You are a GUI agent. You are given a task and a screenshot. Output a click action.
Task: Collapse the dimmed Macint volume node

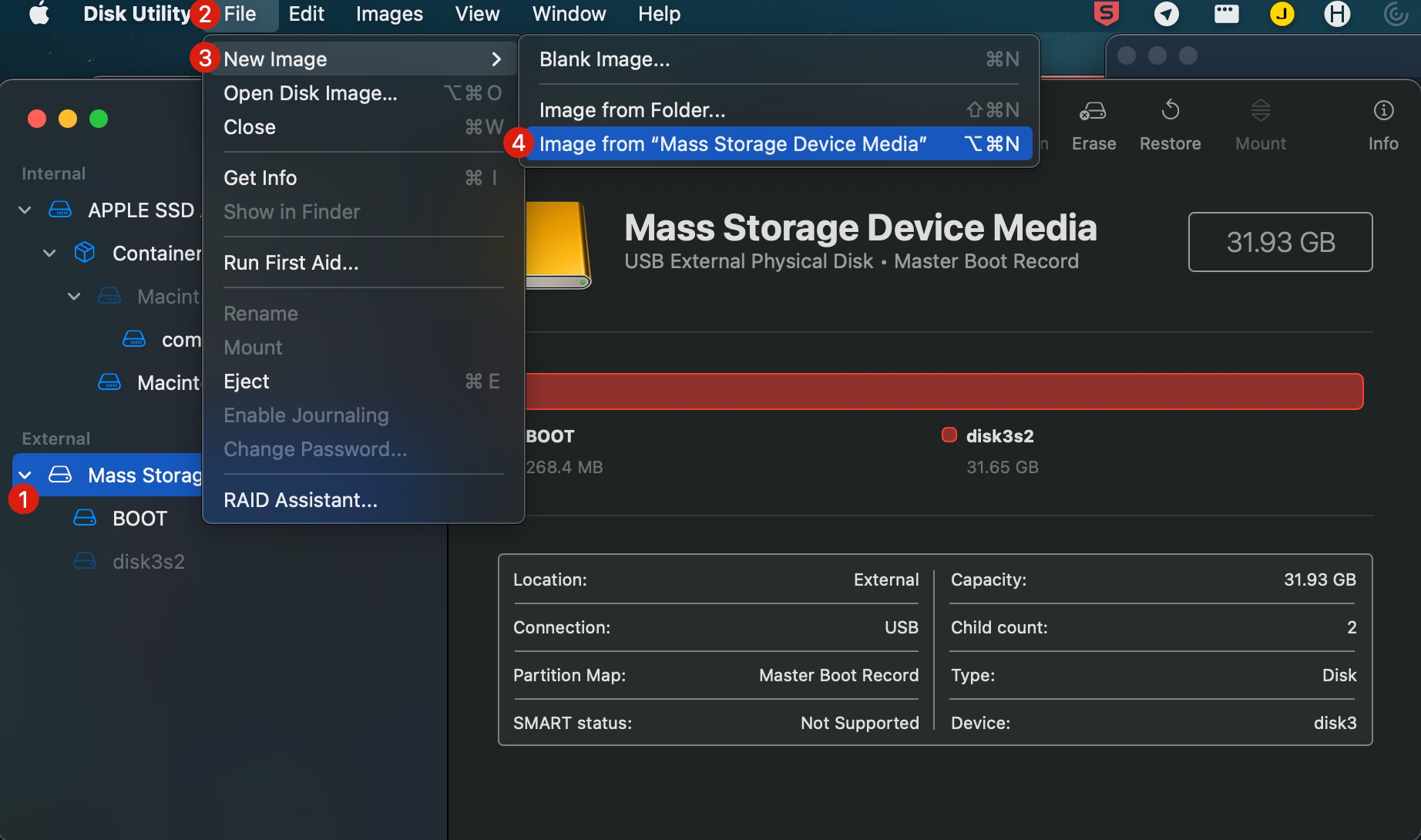[74, 296]
